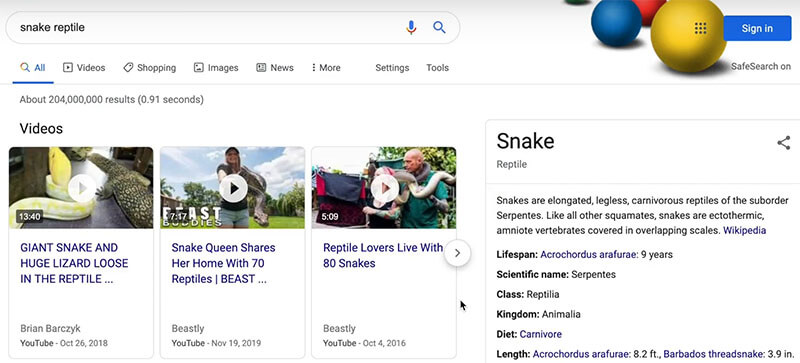Click Acrochordus arafurae link beside Length
800x363 pixels.
[581, 354]
